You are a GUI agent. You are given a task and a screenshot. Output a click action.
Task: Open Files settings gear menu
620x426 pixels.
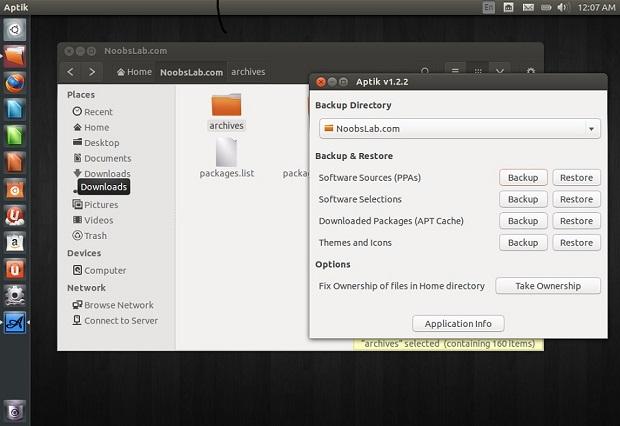point(531,72)
